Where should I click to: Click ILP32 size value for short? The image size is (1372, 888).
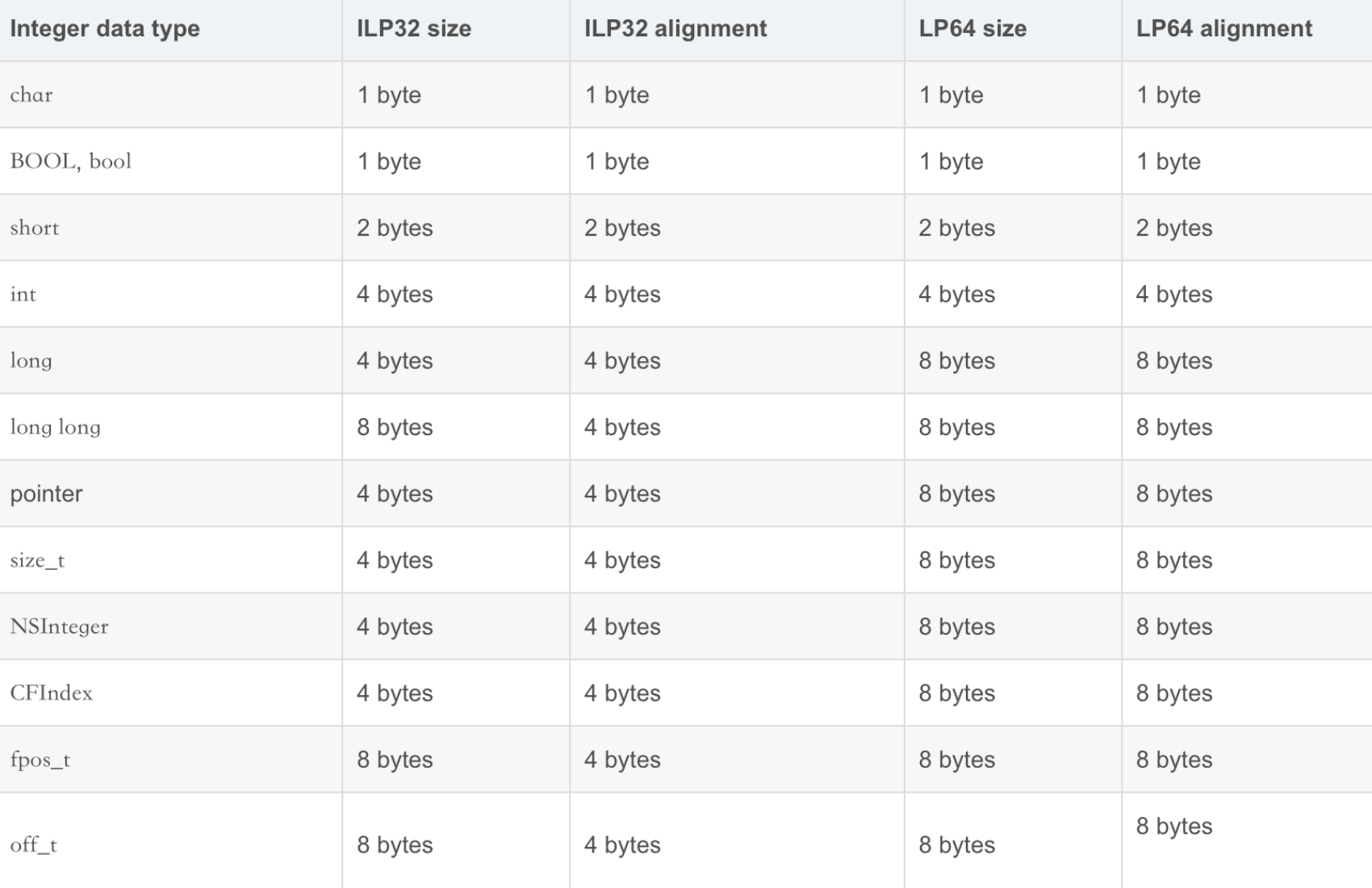pos(395,228)
